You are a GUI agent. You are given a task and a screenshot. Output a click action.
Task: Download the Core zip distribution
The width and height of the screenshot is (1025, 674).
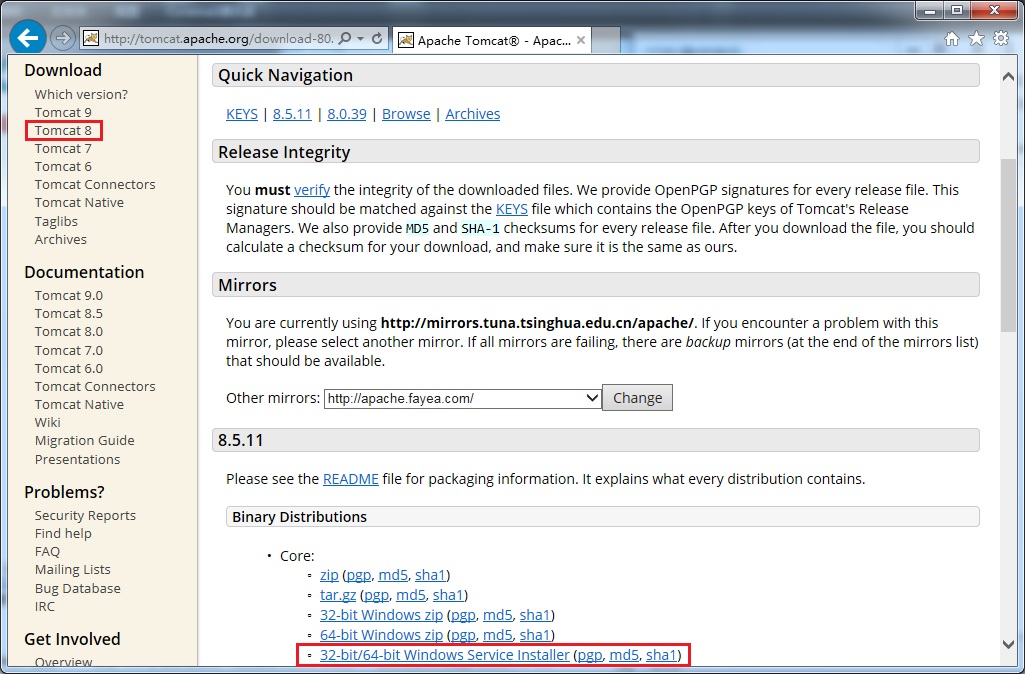(x=329, y=575)
